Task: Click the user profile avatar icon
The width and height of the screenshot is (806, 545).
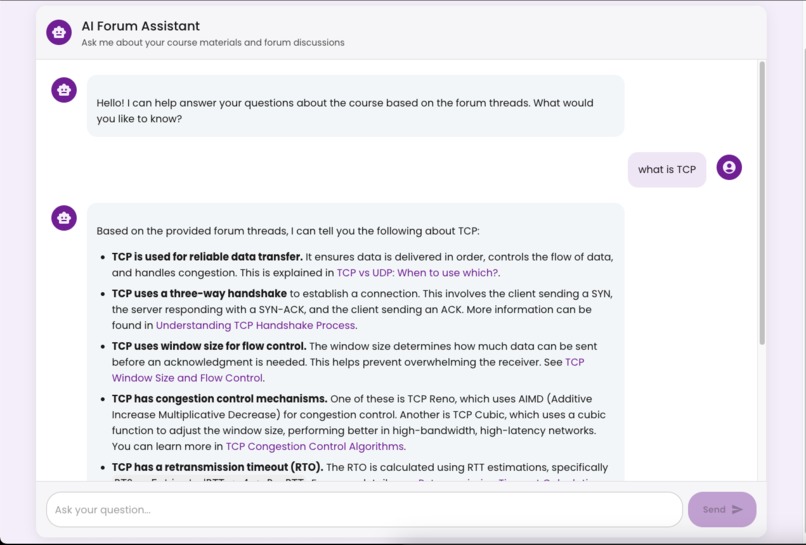Action: [729, 167]
